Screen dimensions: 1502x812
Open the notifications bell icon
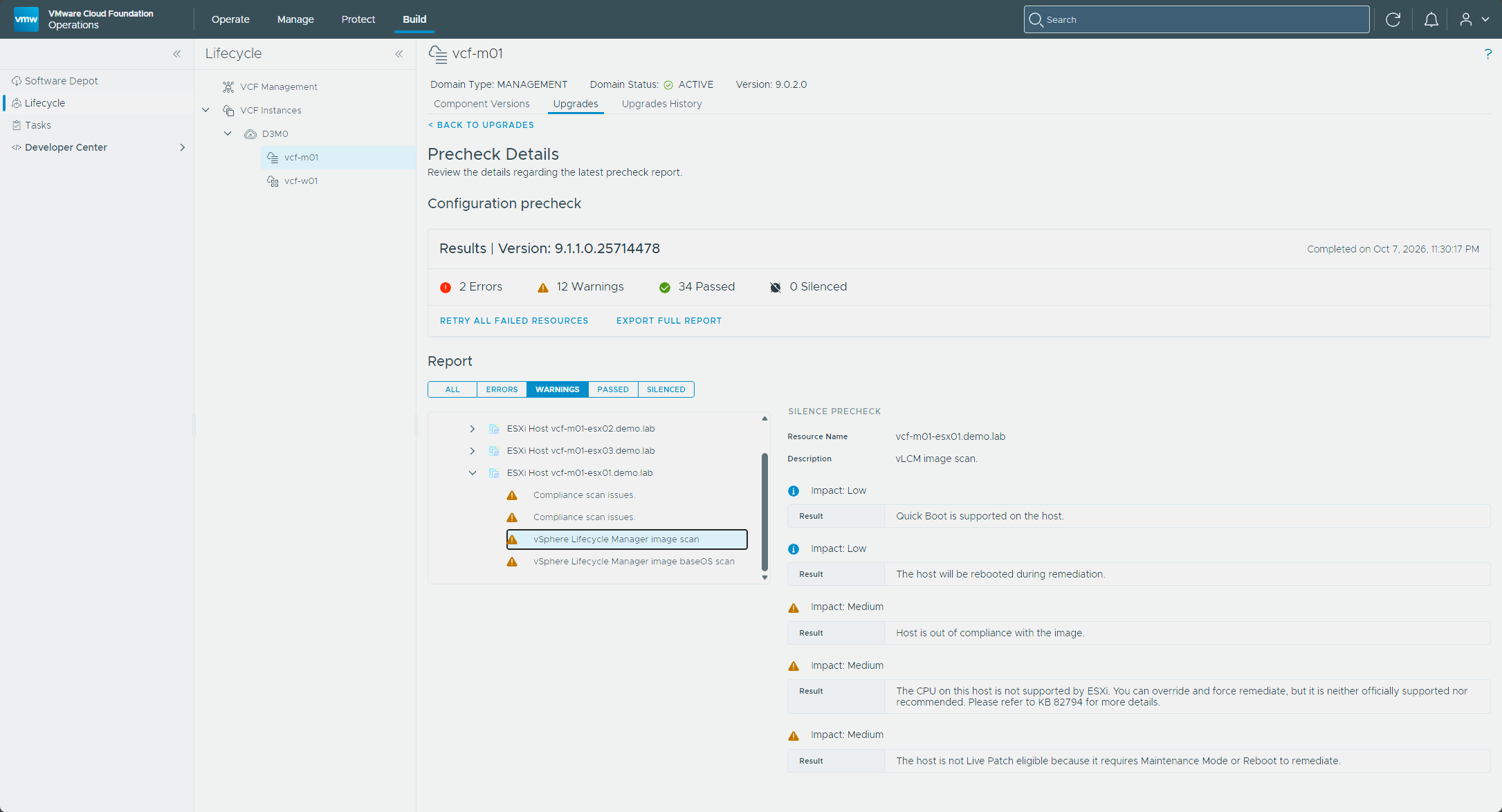(x=1431, y=19)
